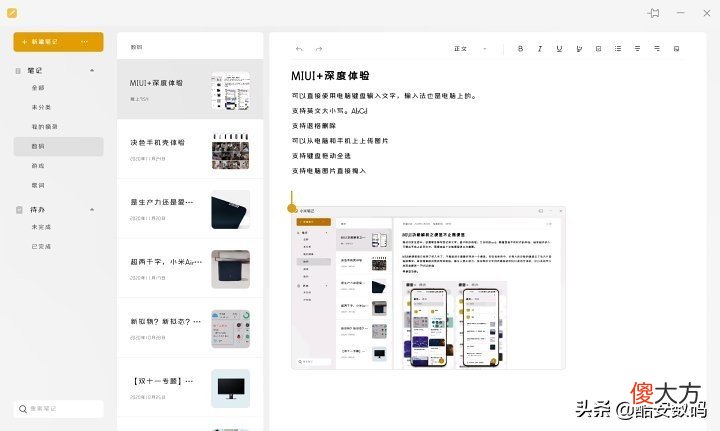Screen dimensions: 720x431
Task: Undo the last edit in the note
Action: click(x=299, y=49)
